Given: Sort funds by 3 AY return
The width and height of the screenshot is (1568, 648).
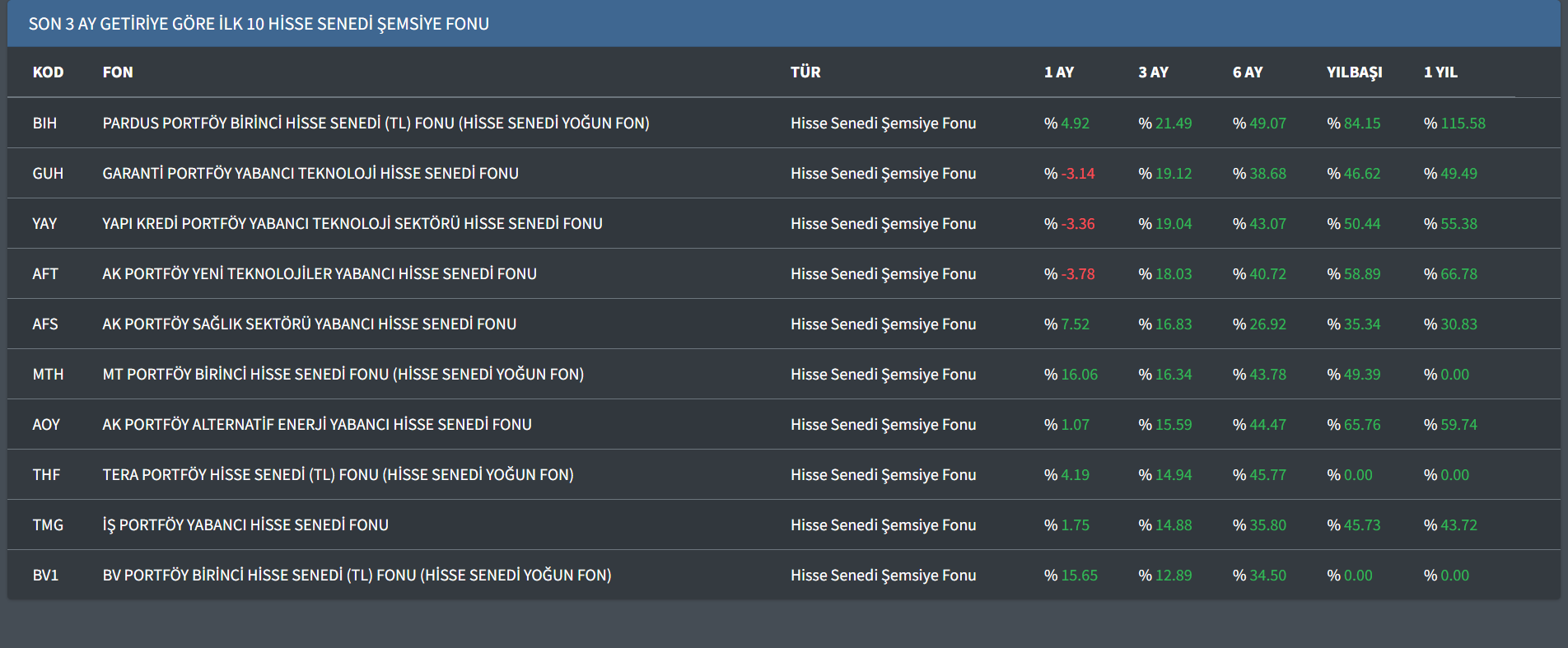Looking at the screenshot, I should click(1153, 72).
